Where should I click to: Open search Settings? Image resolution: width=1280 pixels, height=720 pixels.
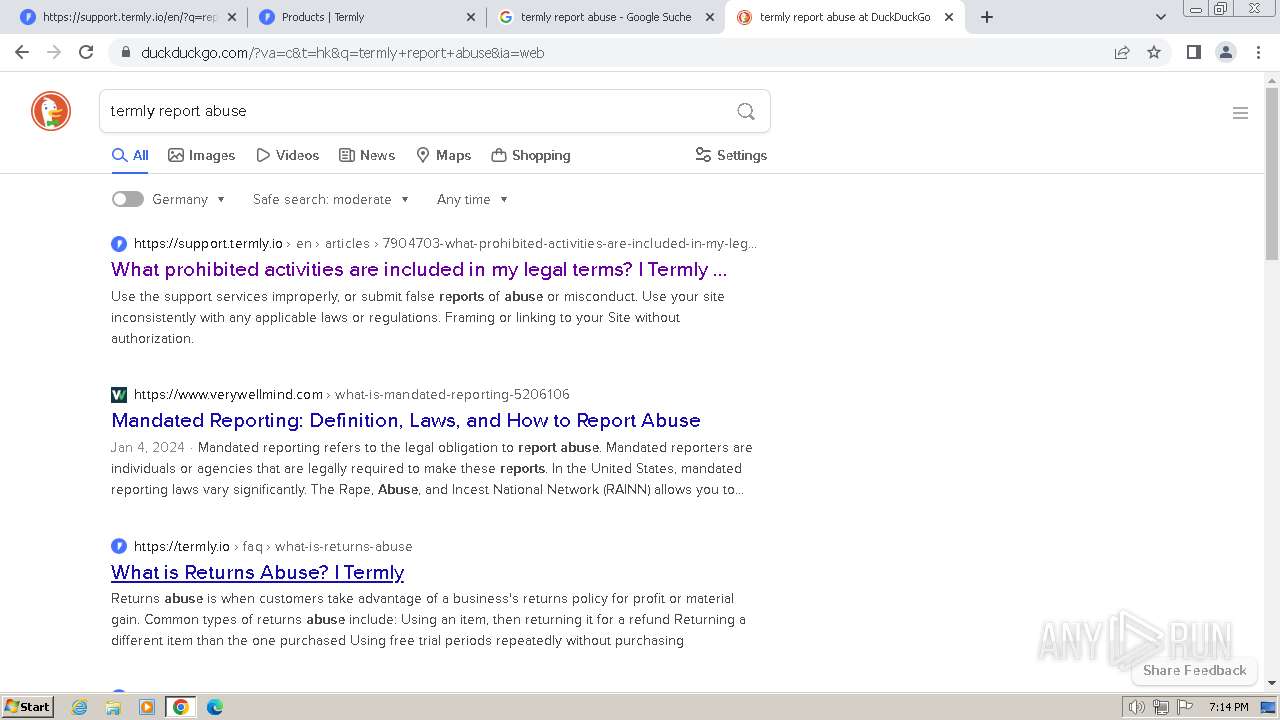731,155
